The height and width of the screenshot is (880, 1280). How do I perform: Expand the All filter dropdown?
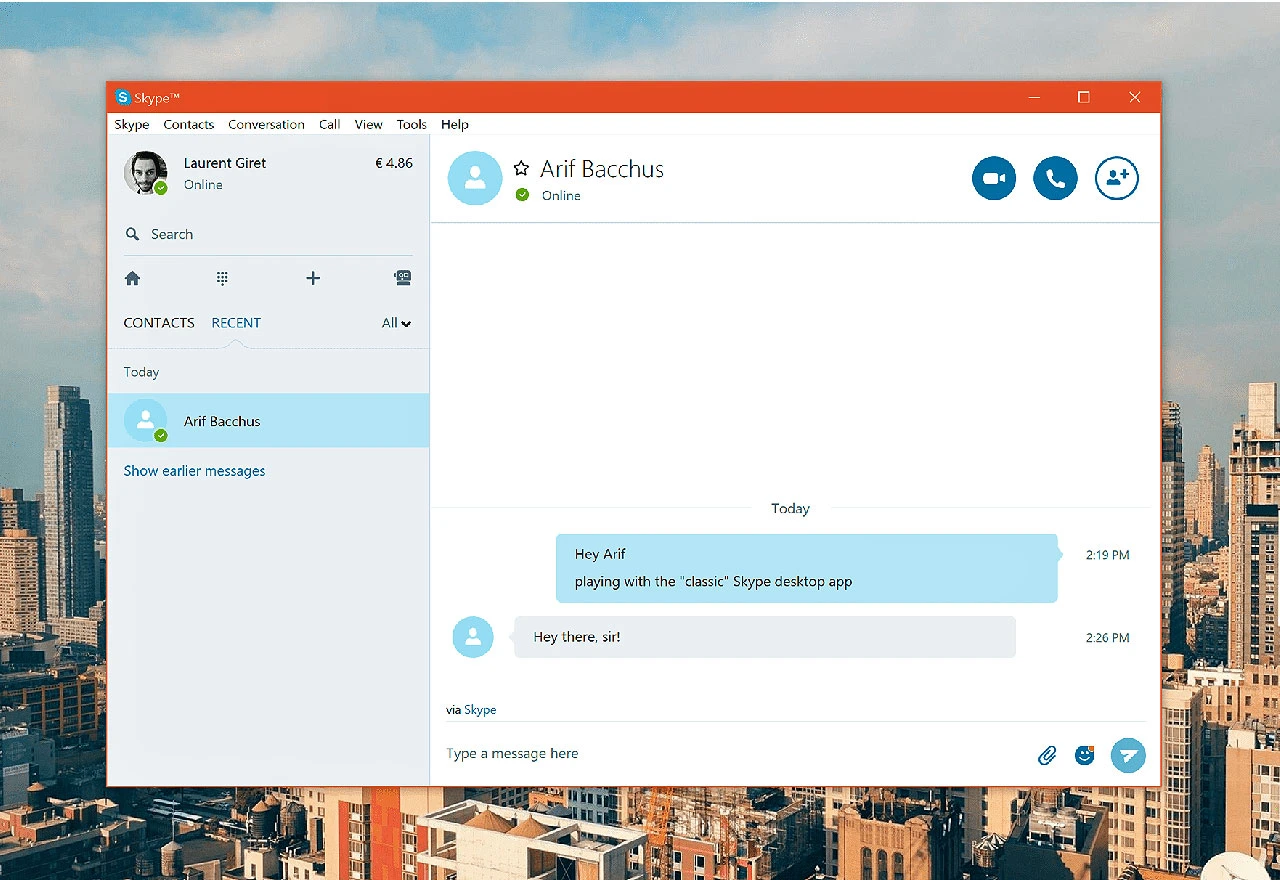[x=397, y=323]
